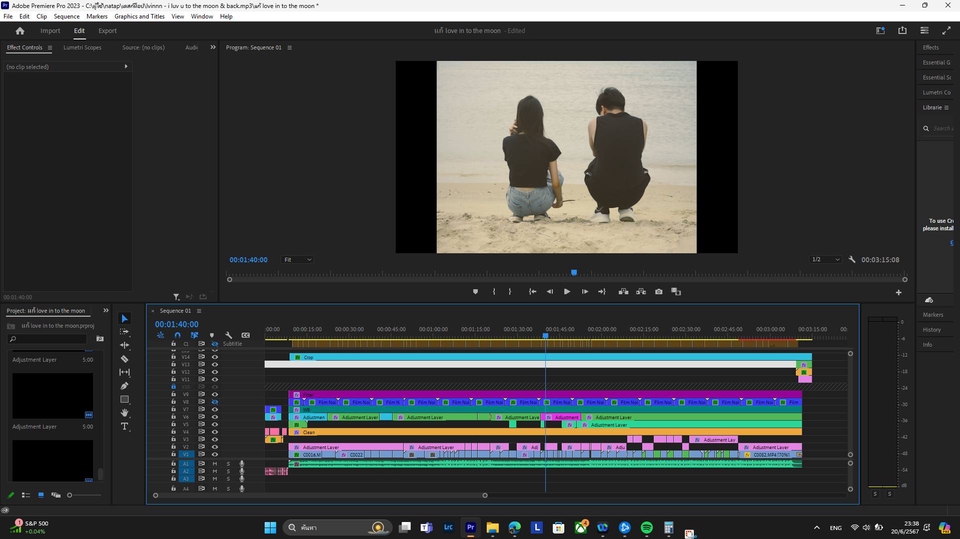The height and width of the screenshot is (539, 960).
Task: Switch to the Lumetri Scopes tab
Action: (82, 47)
